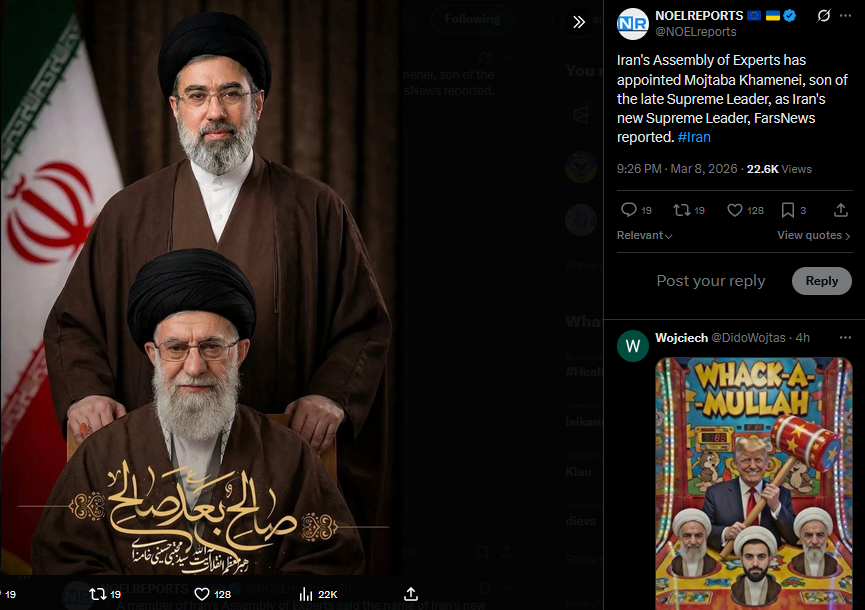Click the share icon under the image
The width and height of the screenshot is (865, 610).
(411, 594)
